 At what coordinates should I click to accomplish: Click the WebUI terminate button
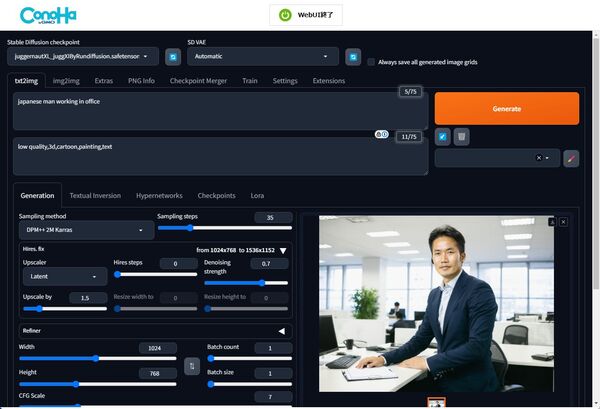(306, 15)
